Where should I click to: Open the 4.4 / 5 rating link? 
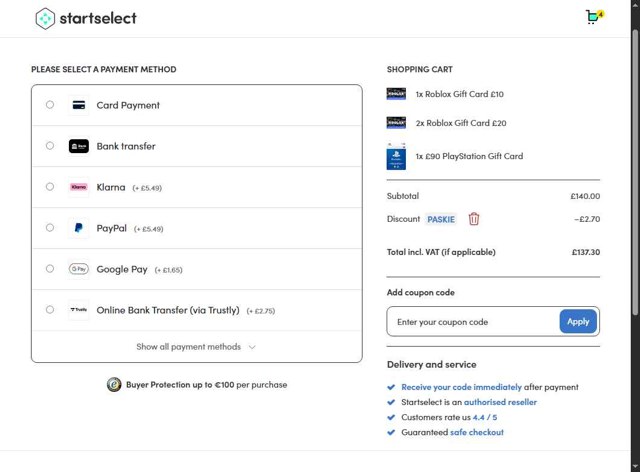[485, 417]
